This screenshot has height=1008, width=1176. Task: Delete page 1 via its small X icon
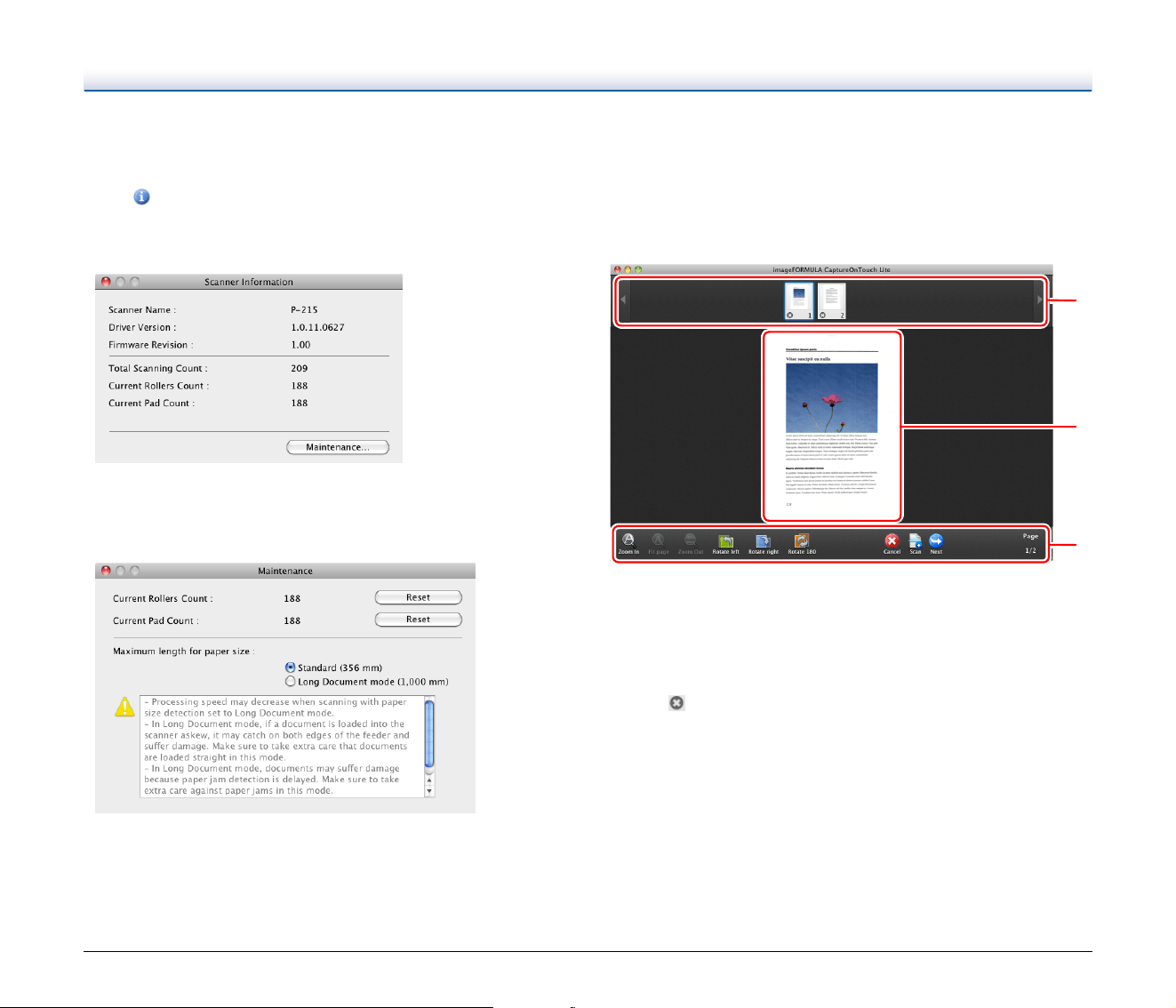click(x=790, y=315)
